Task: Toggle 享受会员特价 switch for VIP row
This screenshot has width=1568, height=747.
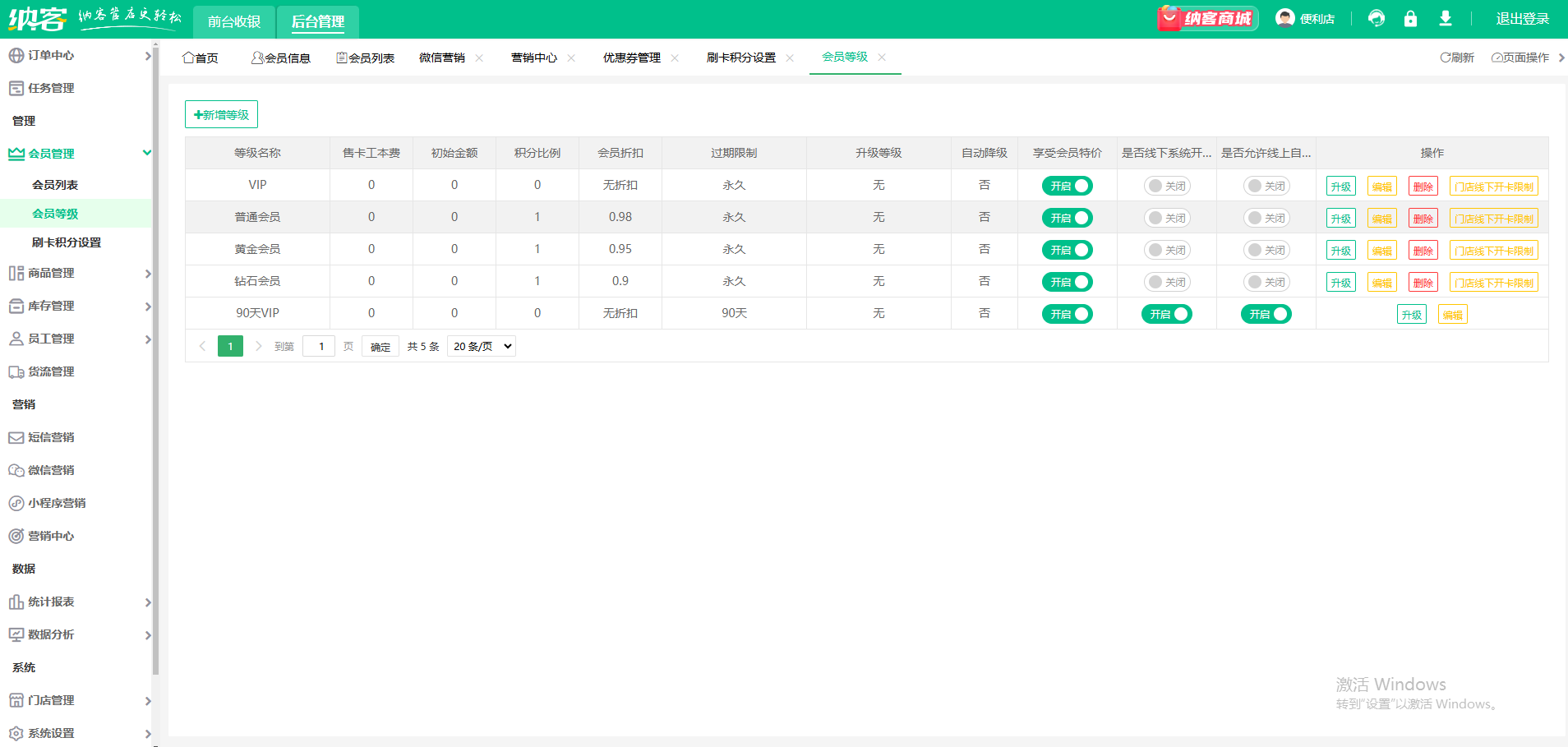Action: pos(1067,186)
